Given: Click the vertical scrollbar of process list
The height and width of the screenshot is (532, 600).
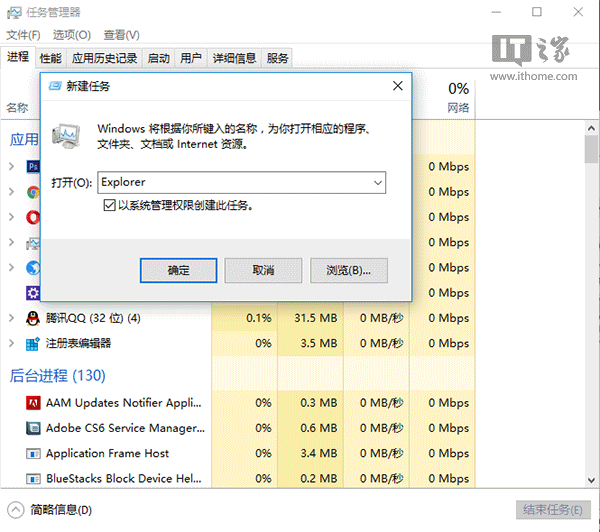Looking at the screenshot, I should coord(591,300).
